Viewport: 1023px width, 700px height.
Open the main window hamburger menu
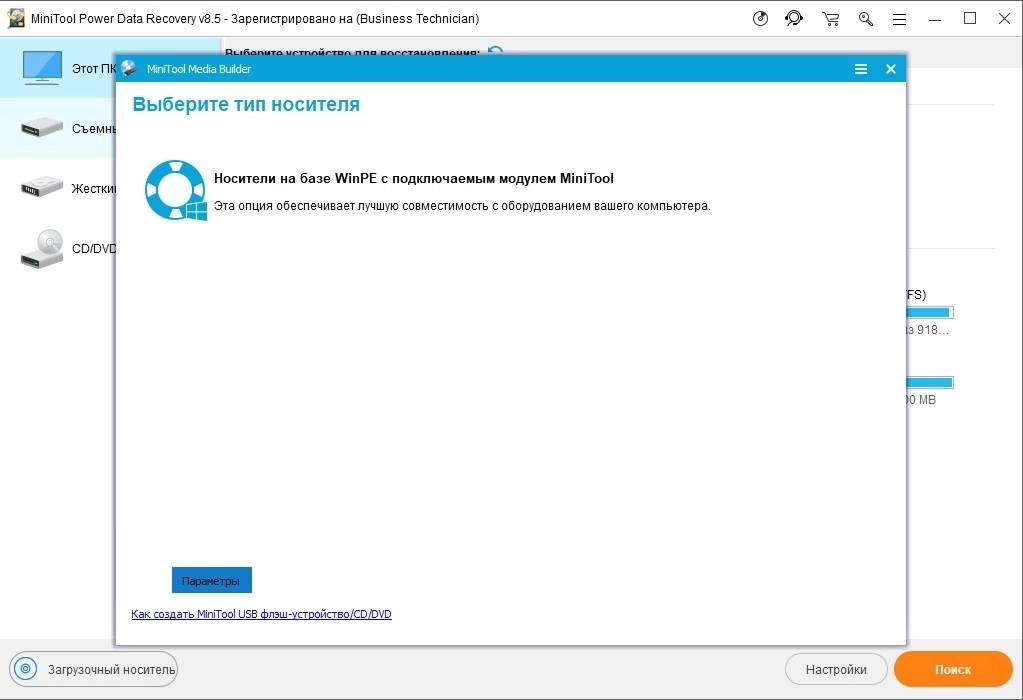click(900, 20)
